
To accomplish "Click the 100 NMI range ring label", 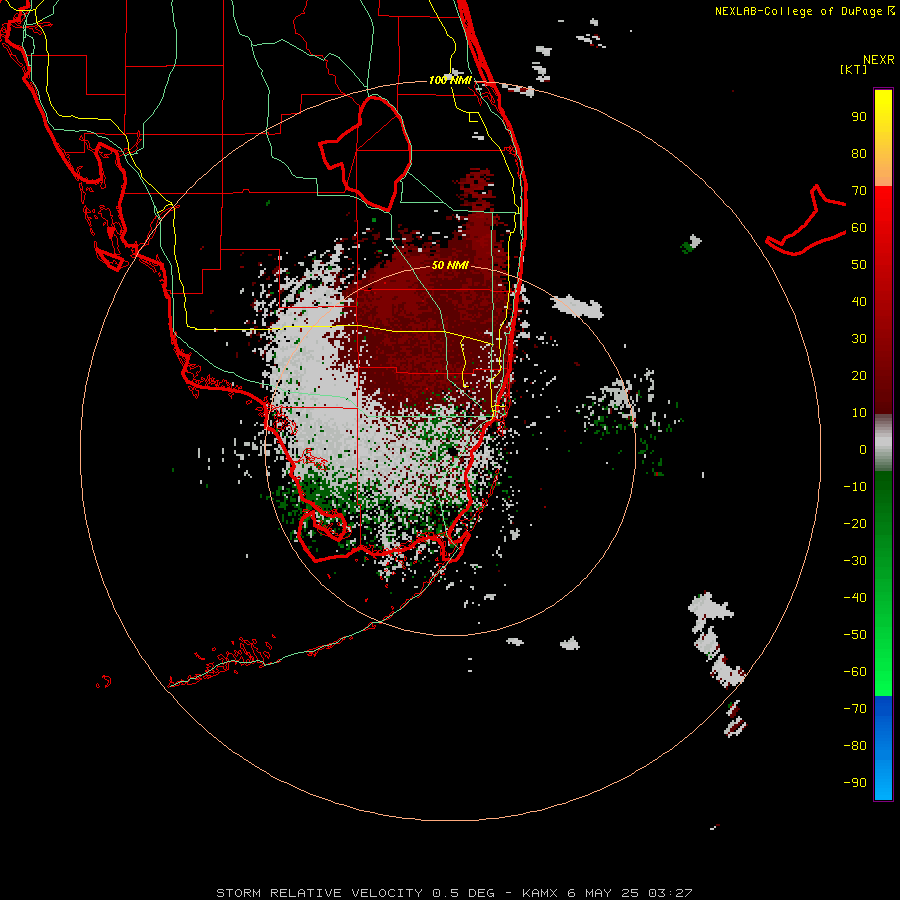I will (x=450, y=80).
